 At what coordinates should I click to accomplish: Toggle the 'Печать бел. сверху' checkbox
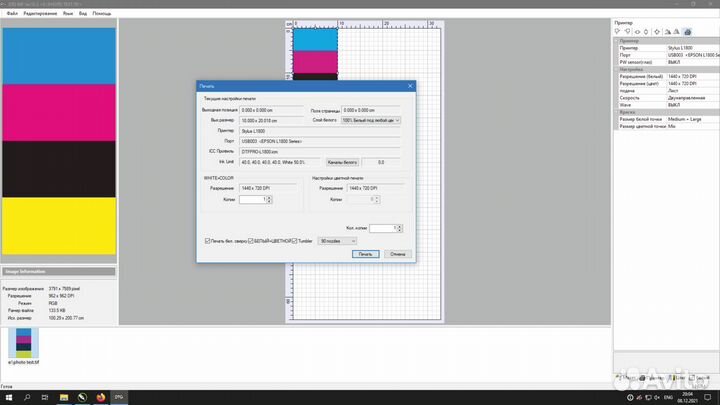click(x=208, y=241)
